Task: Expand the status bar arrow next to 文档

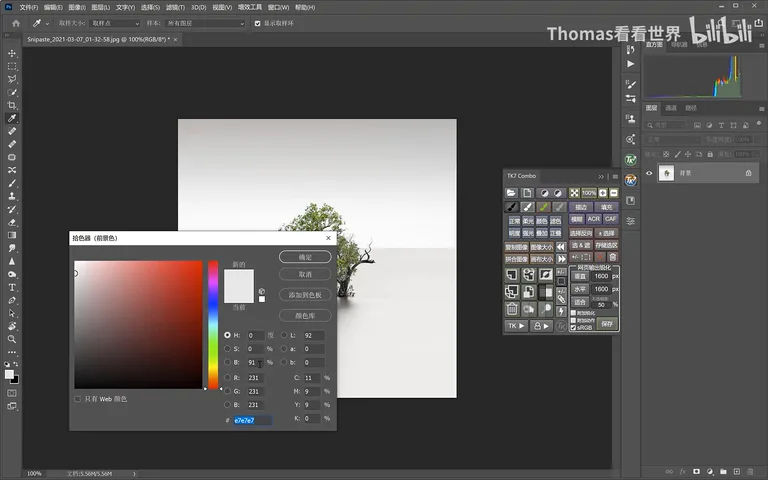Action: pos(134,474)
